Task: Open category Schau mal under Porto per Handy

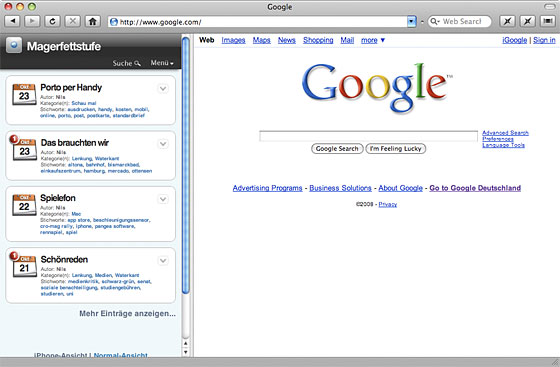Action: pyautogui.click(x=84, y=103)
